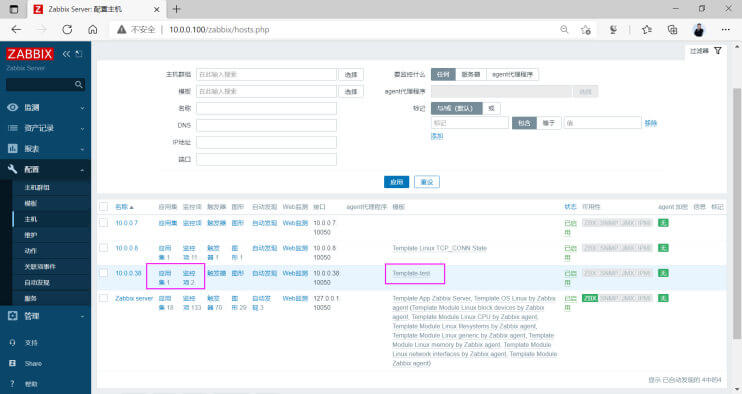Click the 移除 tag remove link
This screenshot has width=742, height=394.
click(651, 123)
